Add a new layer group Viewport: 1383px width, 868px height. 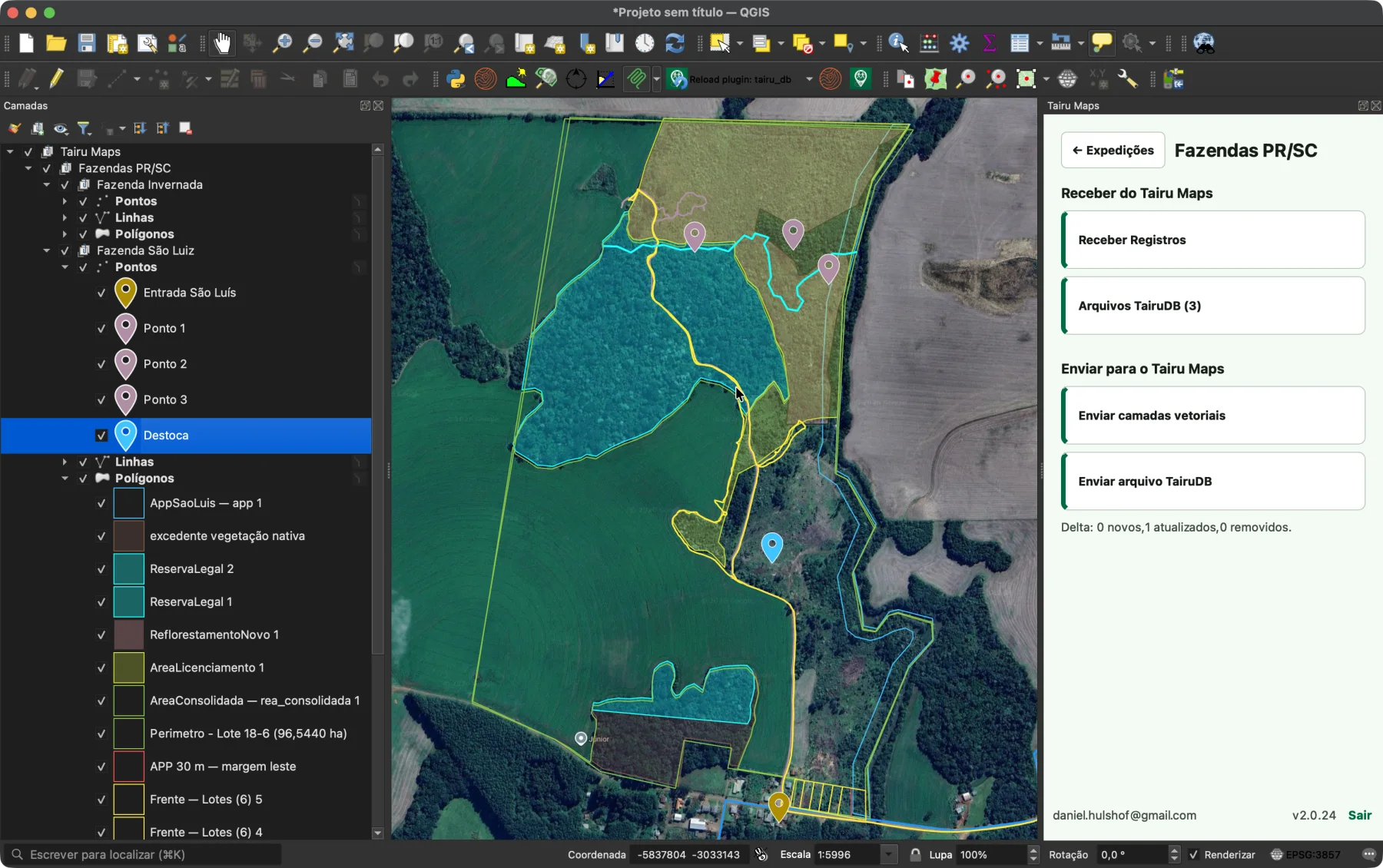(x=37, y=128)
